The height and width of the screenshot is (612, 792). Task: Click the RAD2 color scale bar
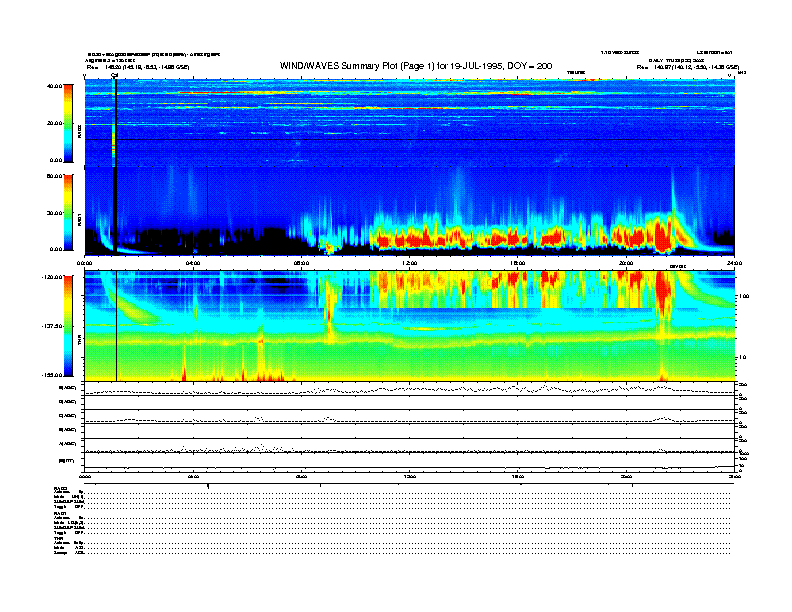pyautogui.click(x=68, y=122)
